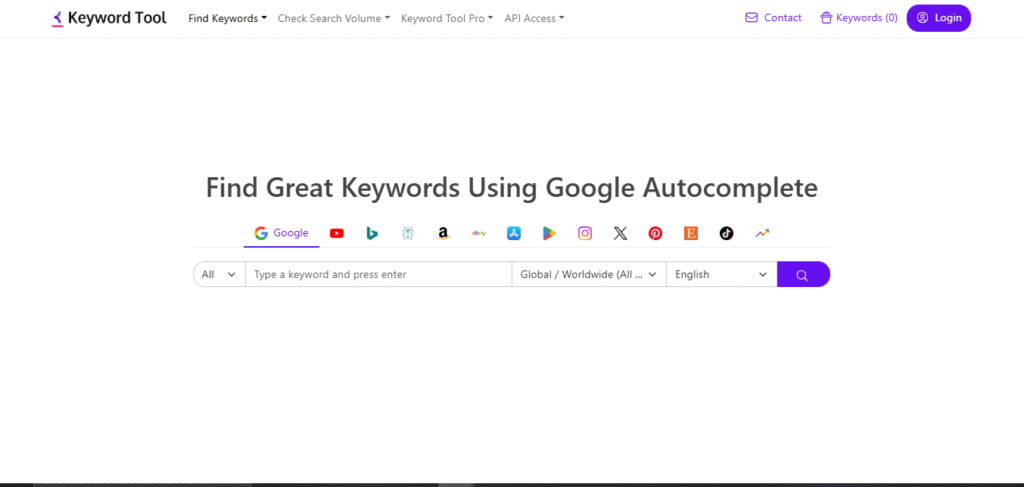Switch to the Pinterest keyword tab
The image size is (1024, 487).
[656, 233]
